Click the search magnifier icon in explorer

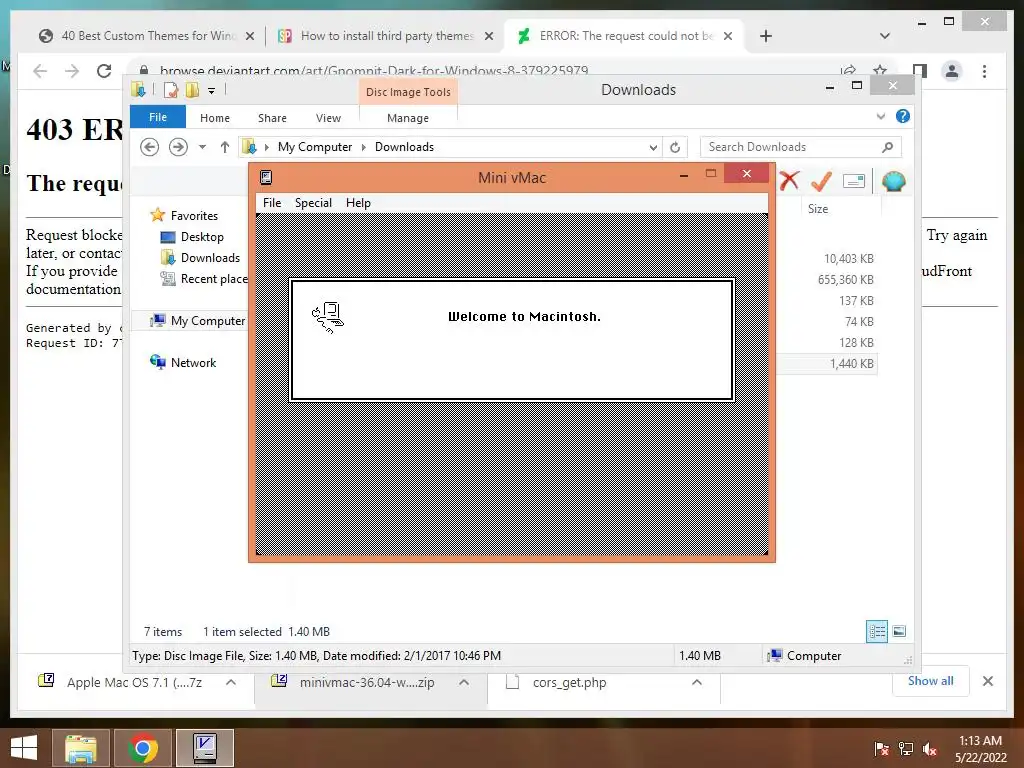888,147
